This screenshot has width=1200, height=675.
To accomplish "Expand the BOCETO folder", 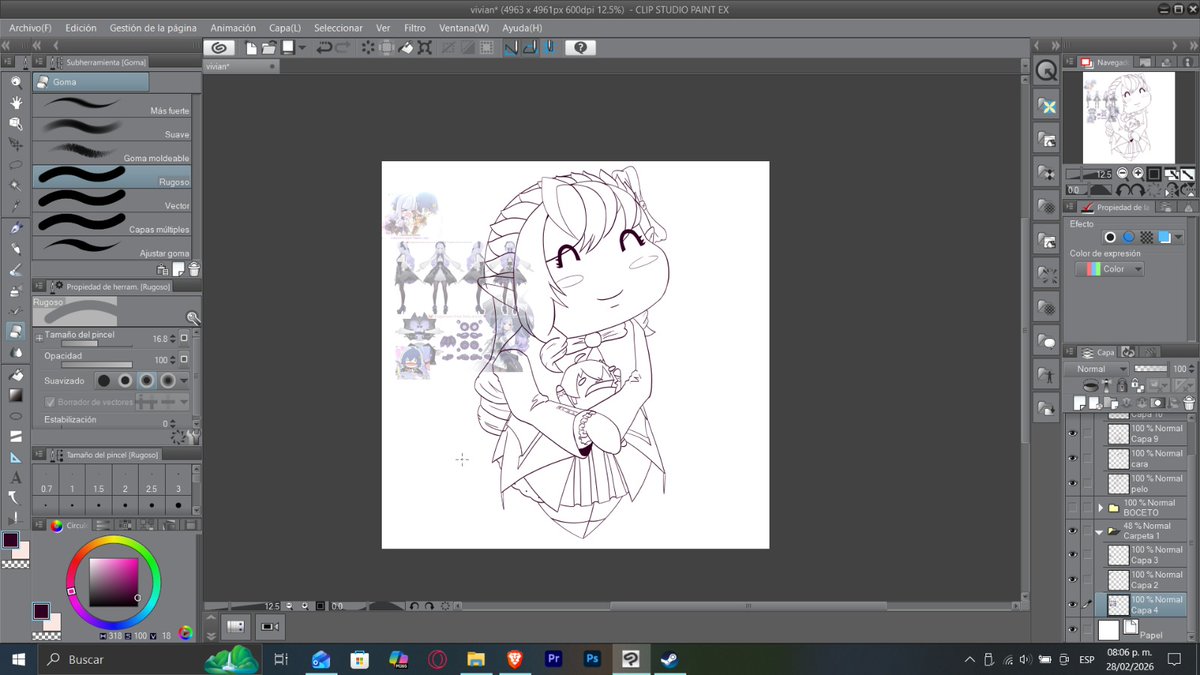I will 1100,507.
